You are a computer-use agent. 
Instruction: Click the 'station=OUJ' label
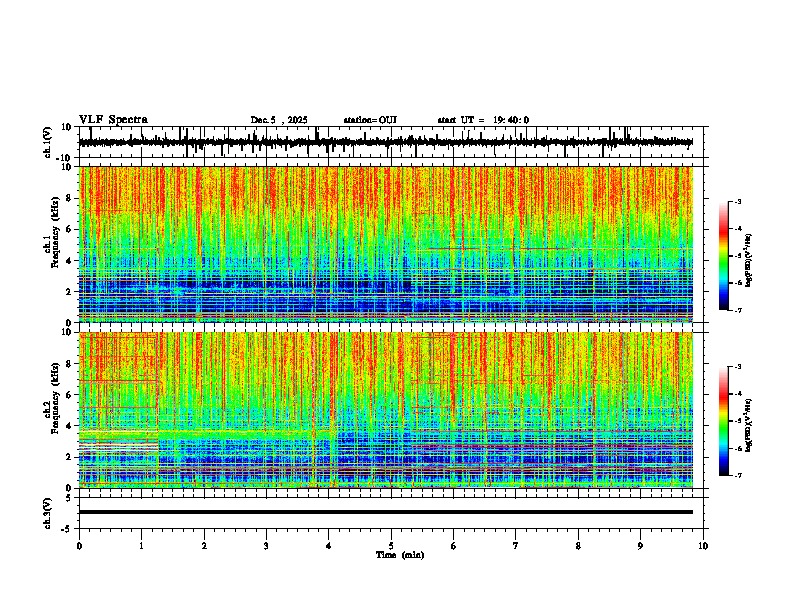(370, 120)
